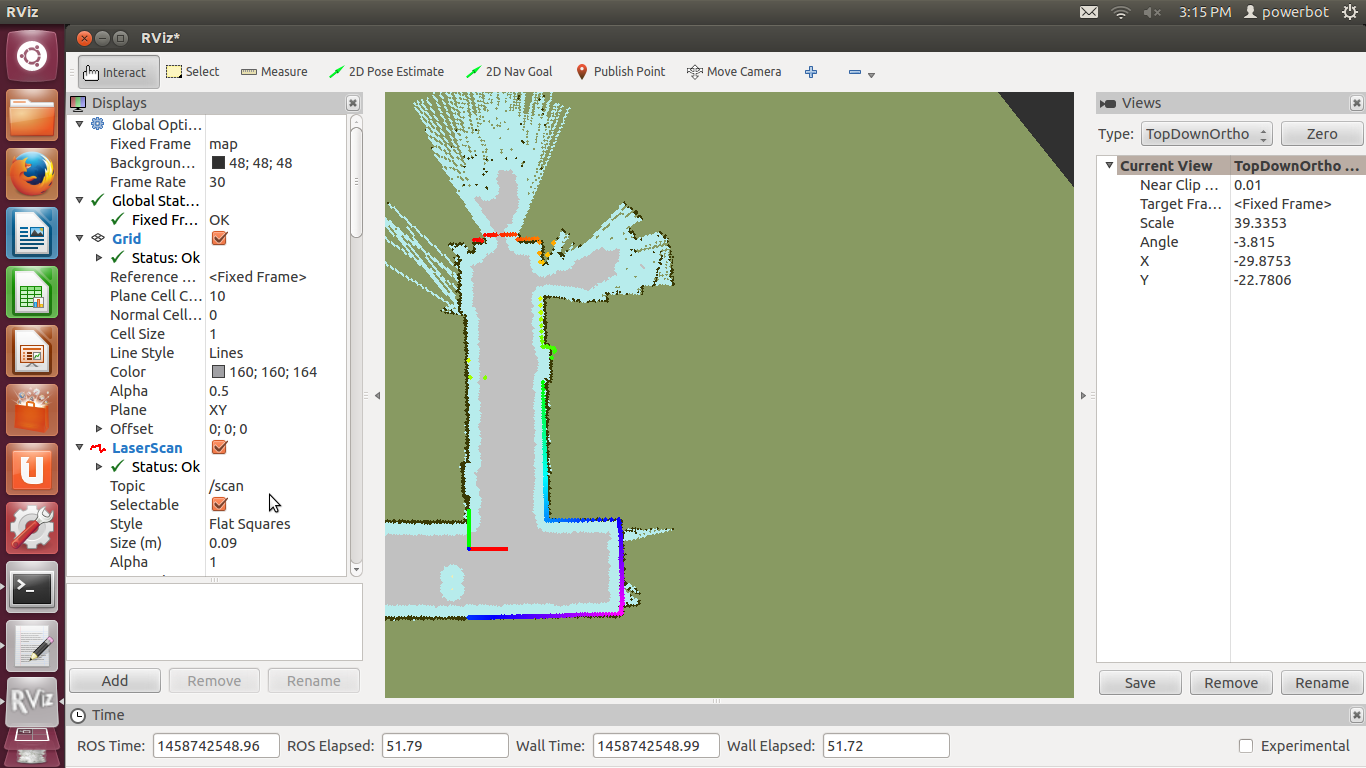The image size is (1366, 768).
Task: Enable the Experimental checkbox
Action: pyautogui.click(x=1246, y=745)
